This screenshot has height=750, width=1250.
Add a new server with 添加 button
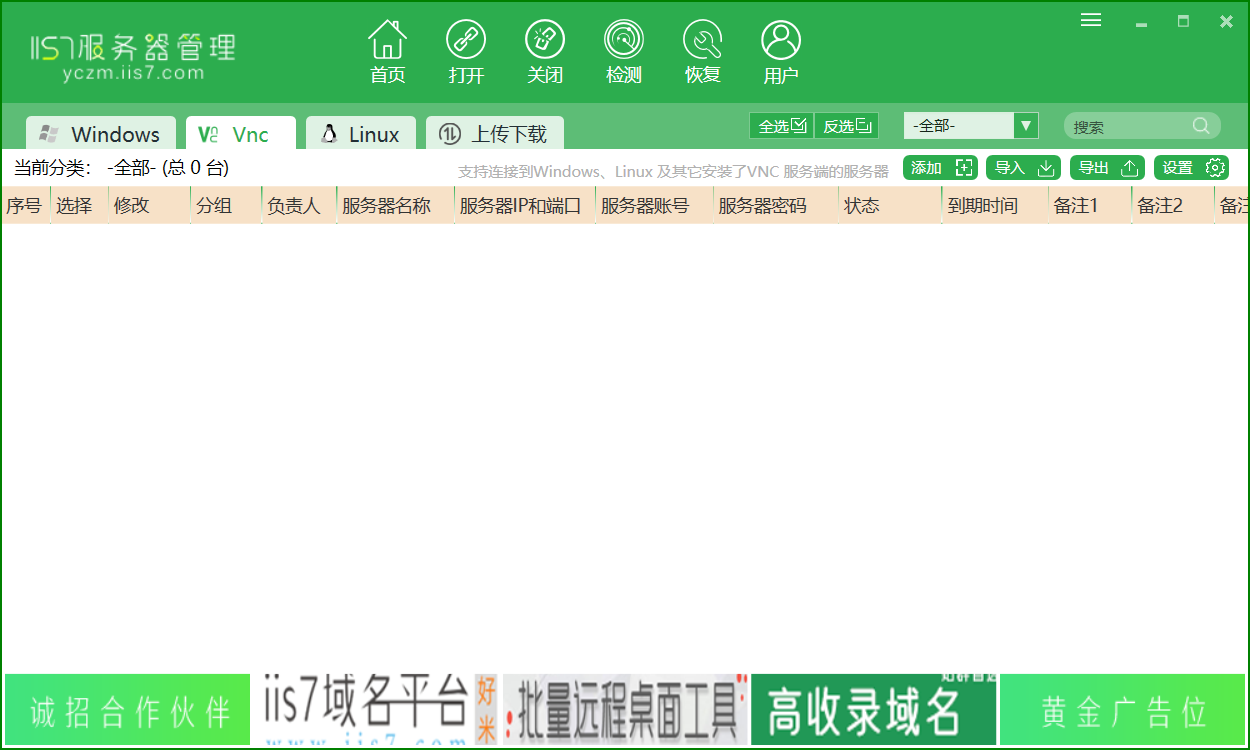click(939, 167)
